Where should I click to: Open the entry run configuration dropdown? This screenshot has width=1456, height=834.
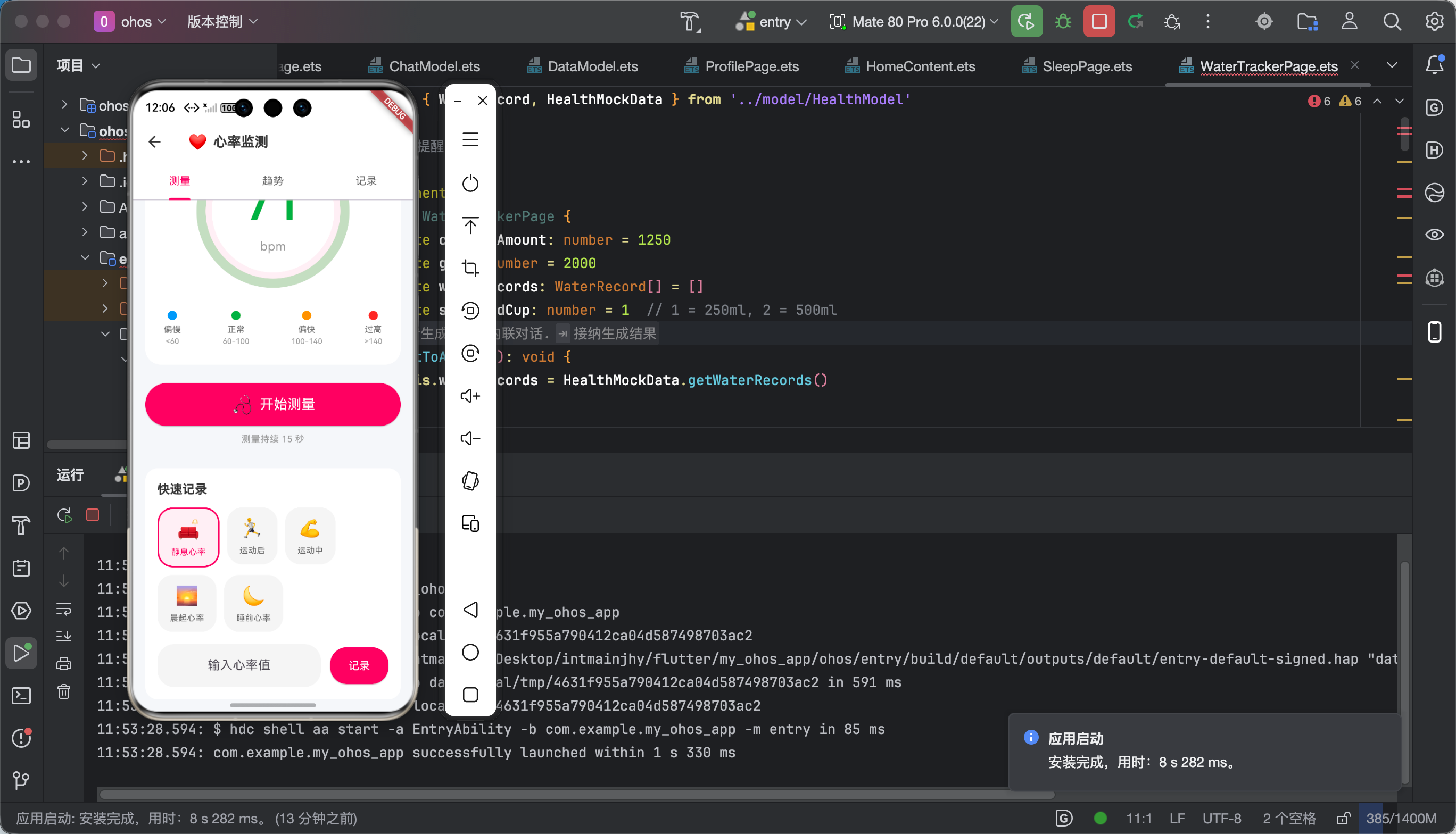click(771, 22)
